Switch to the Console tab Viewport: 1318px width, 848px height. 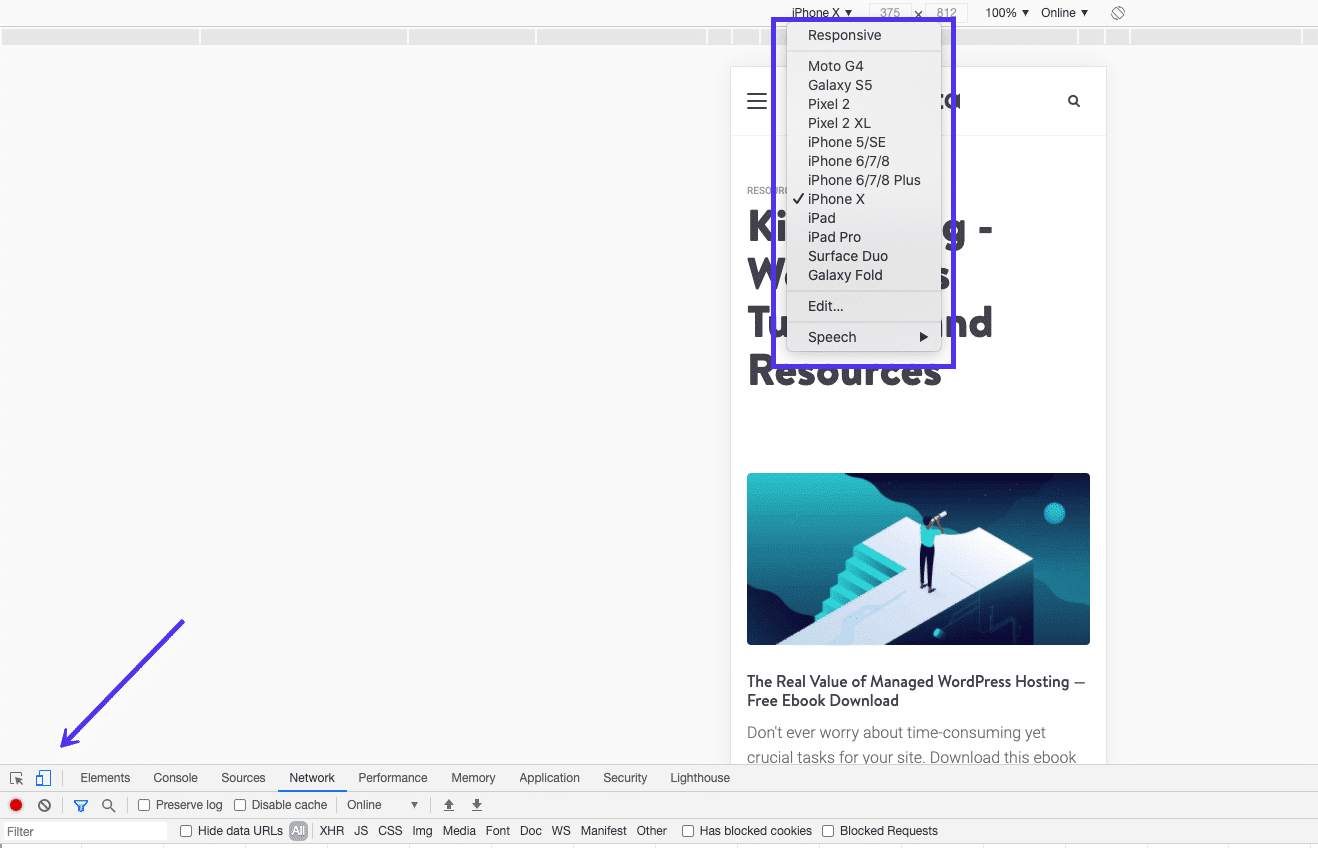pyautogui.click(x=175, y=777)
